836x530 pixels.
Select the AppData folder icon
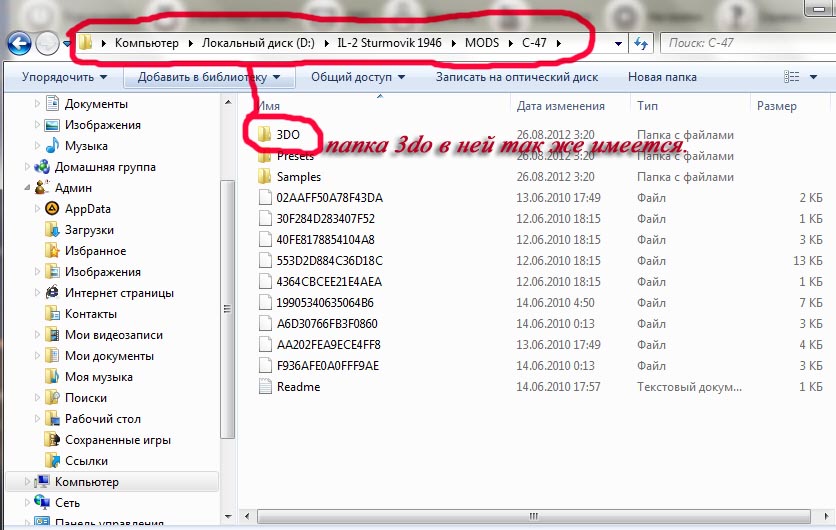pyautogui.click(x=52, y=208)
